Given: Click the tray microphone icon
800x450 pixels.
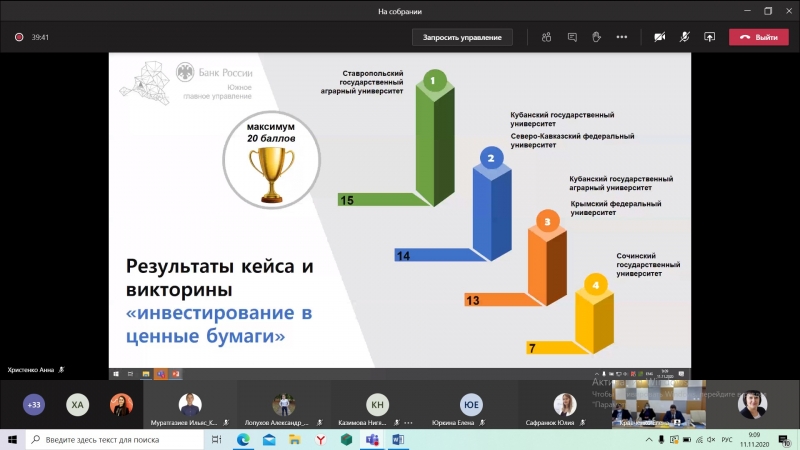Looking at the screenshot, I should pyautogui.click(x=661, y=439).
